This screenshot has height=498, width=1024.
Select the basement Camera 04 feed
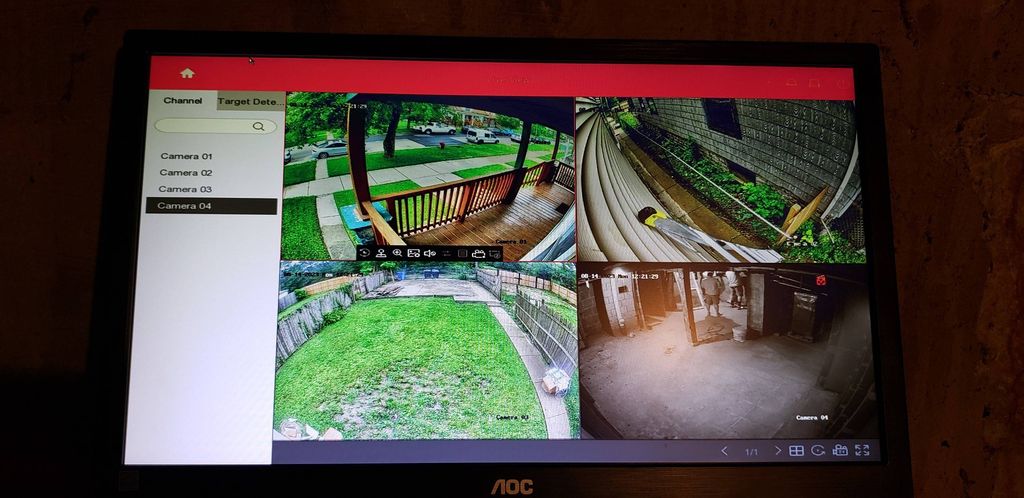(726, 351)
